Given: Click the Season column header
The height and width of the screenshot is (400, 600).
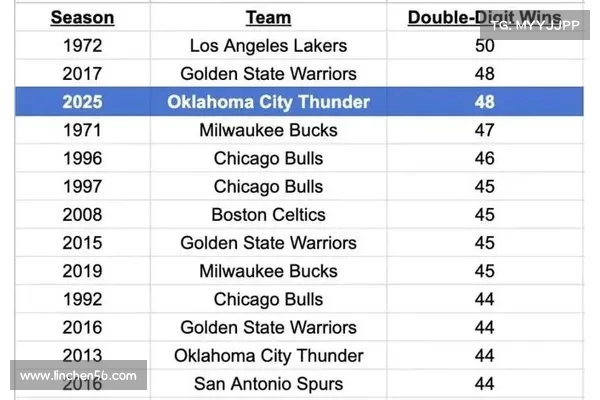Looking at the screenshot, I should (x=82, y=18).
